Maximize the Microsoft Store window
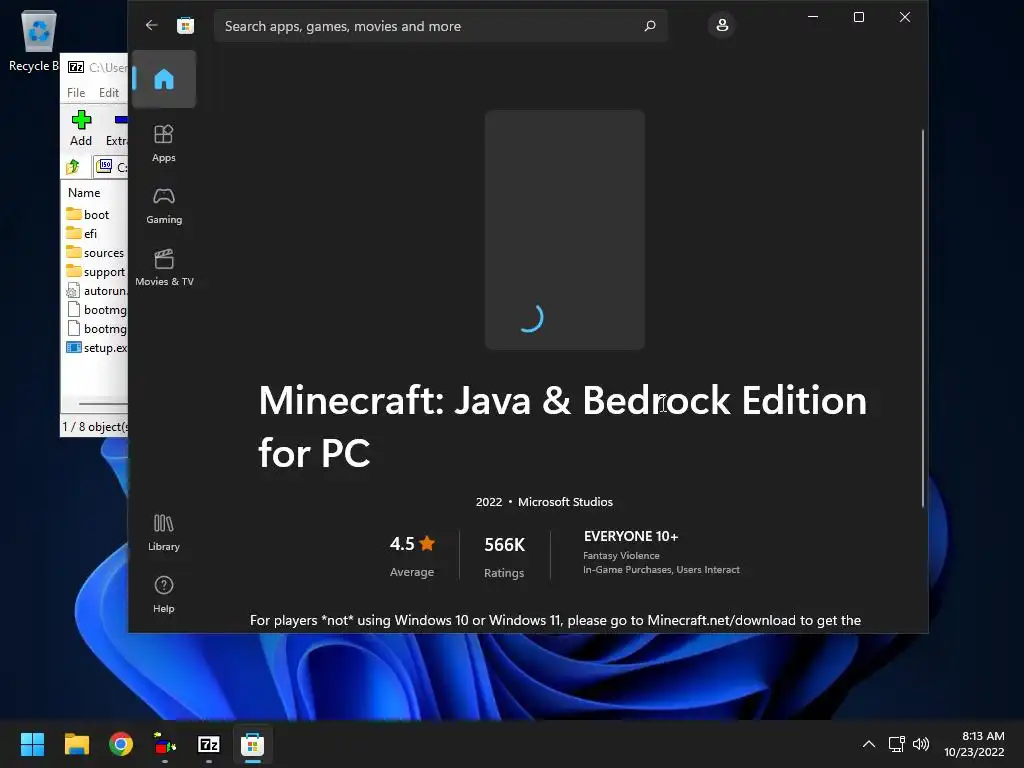Image resolution: width=1024 pixels, height=768 pixels. [859, 17]
